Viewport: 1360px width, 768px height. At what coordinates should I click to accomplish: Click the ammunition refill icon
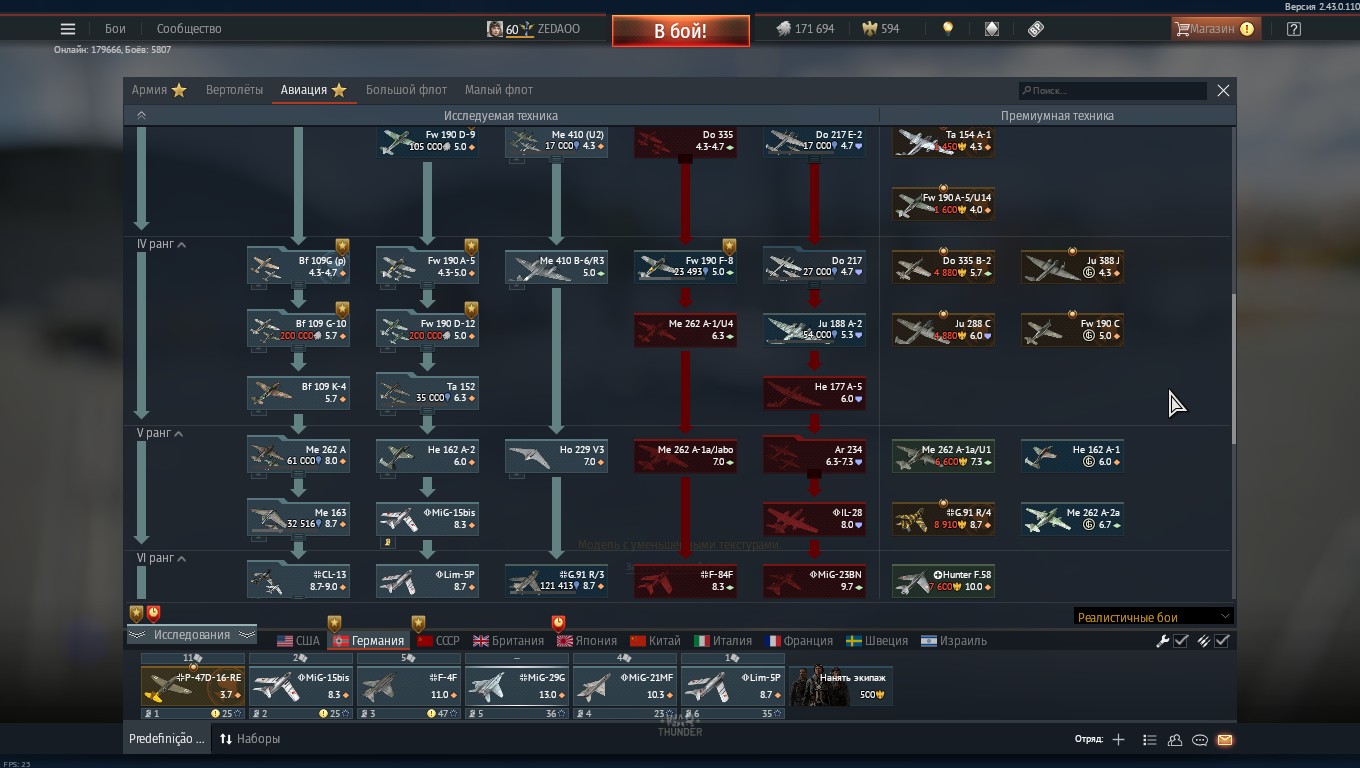pyautogui.click(x=1204, y=641)
